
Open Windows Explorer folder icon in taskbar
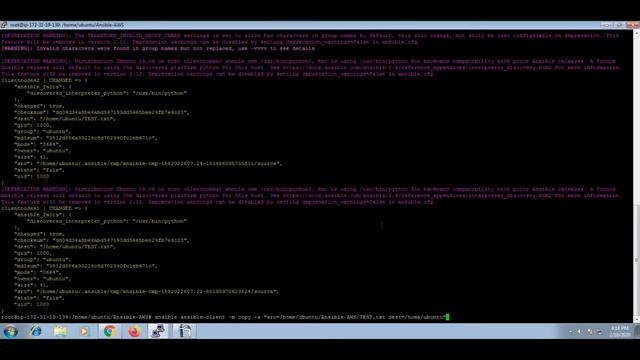pos(60,331)
